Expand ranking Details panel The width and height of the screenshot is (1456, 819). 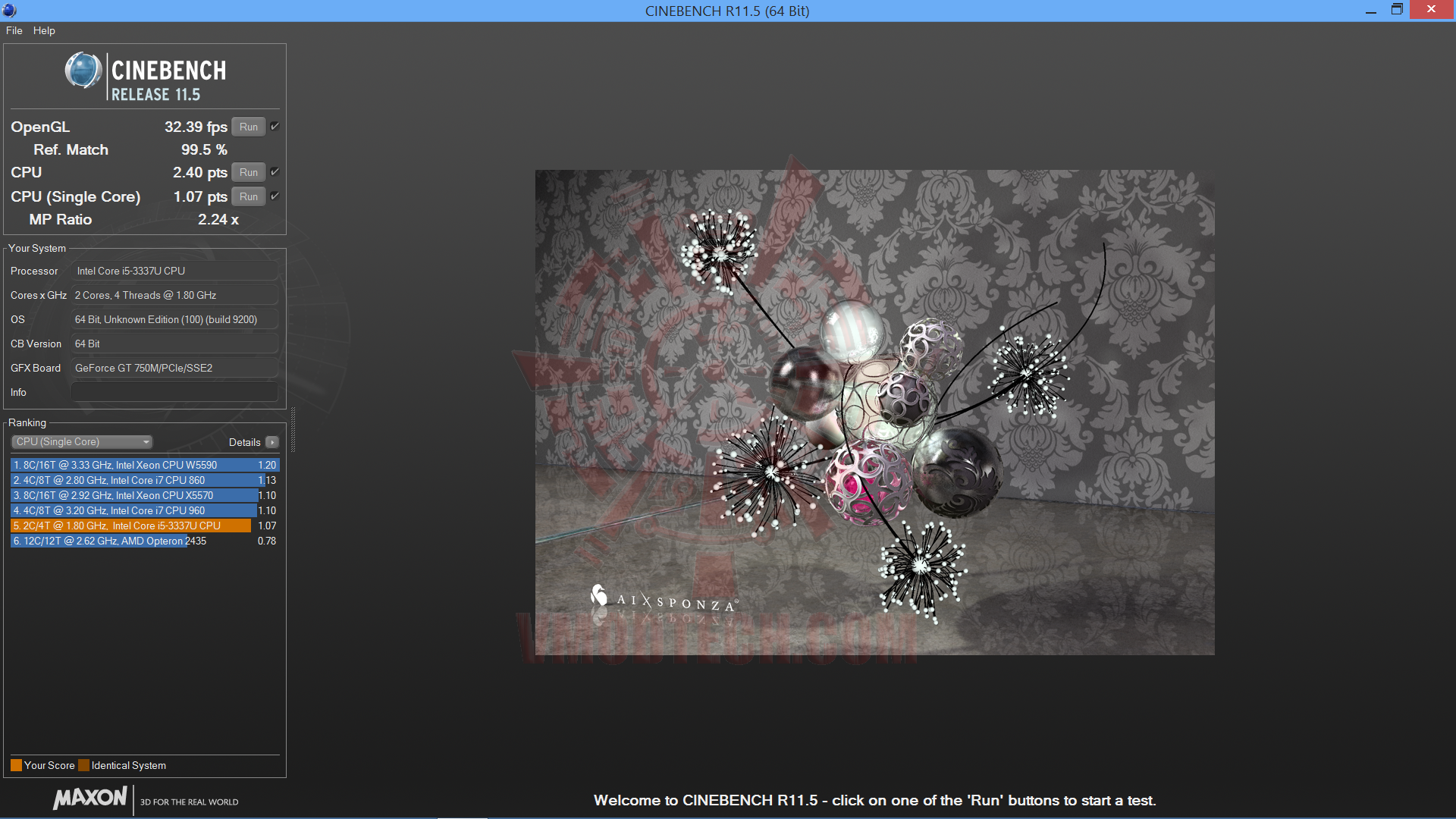click(x=244, y=442)
